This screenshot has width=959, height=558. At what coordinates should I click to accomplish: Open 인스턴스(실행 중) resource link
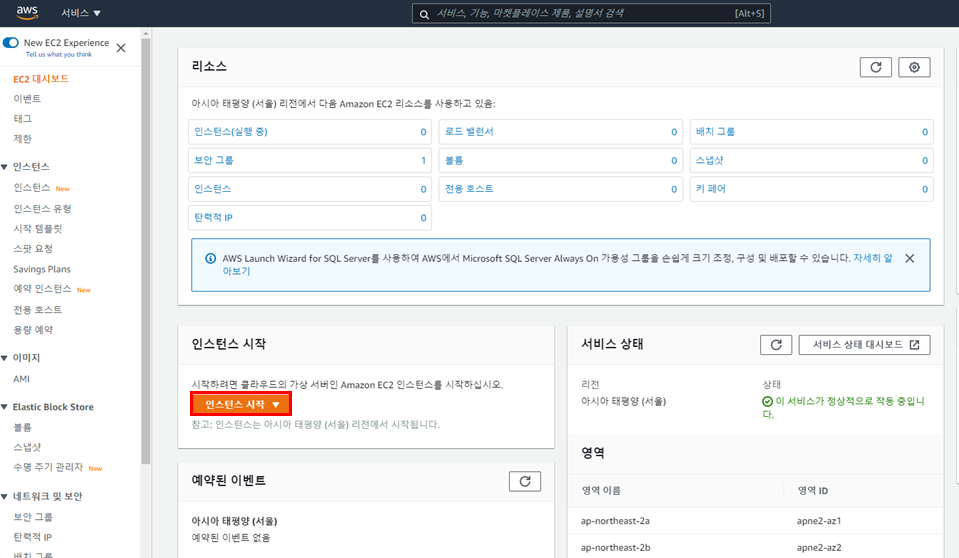(231, 132)
